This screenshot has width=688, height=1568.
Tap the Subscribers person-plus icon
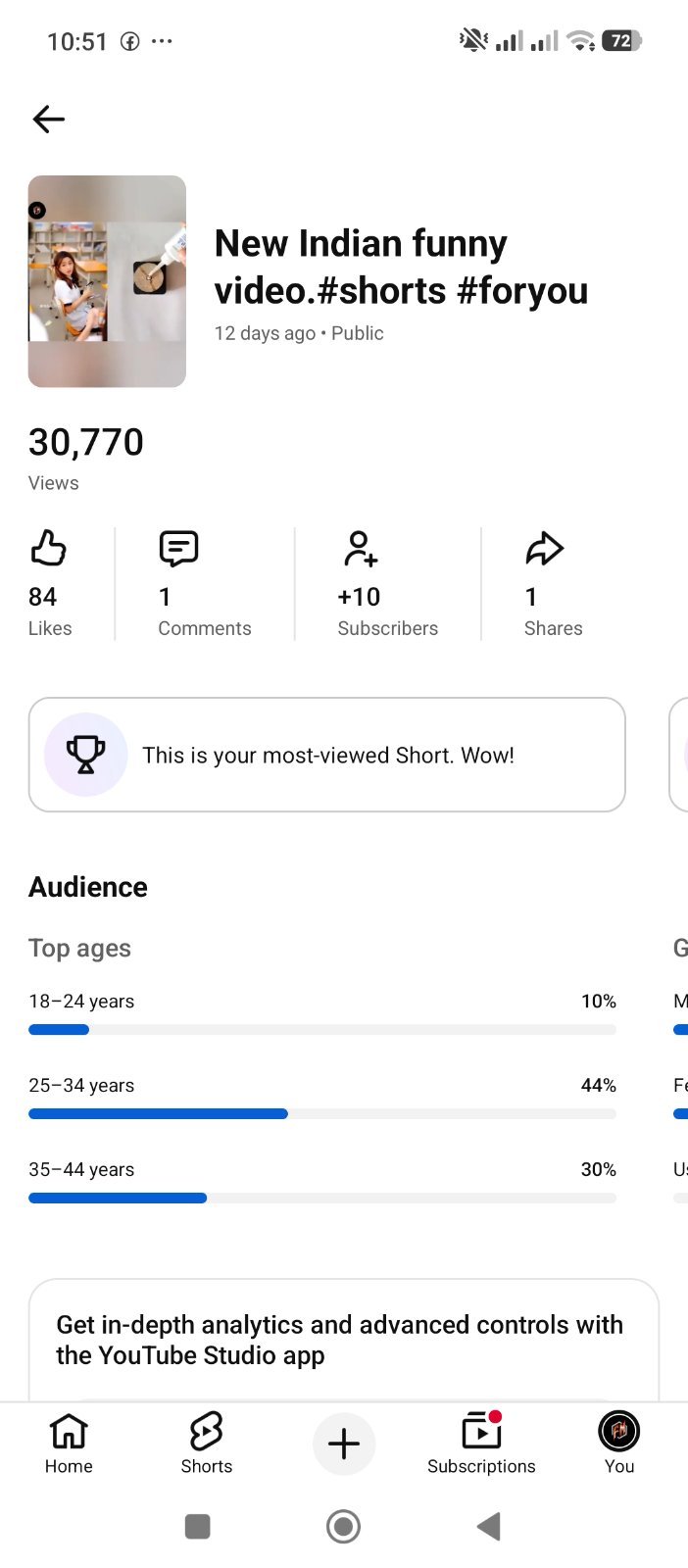[360, 549]
